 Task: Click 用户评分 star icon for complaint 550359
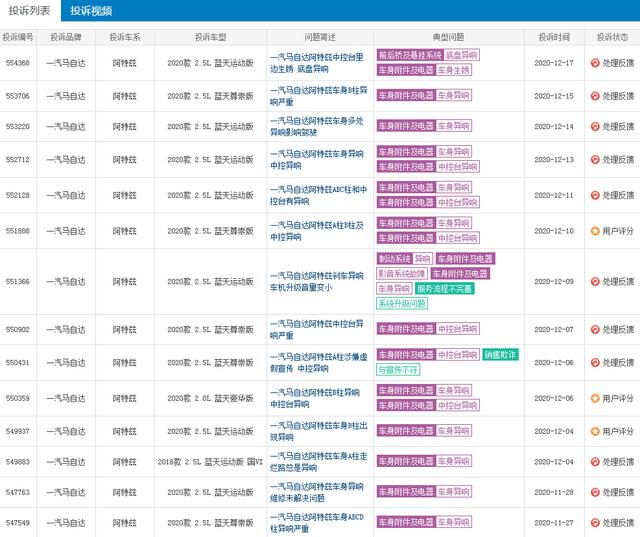(x=595, y=398)
